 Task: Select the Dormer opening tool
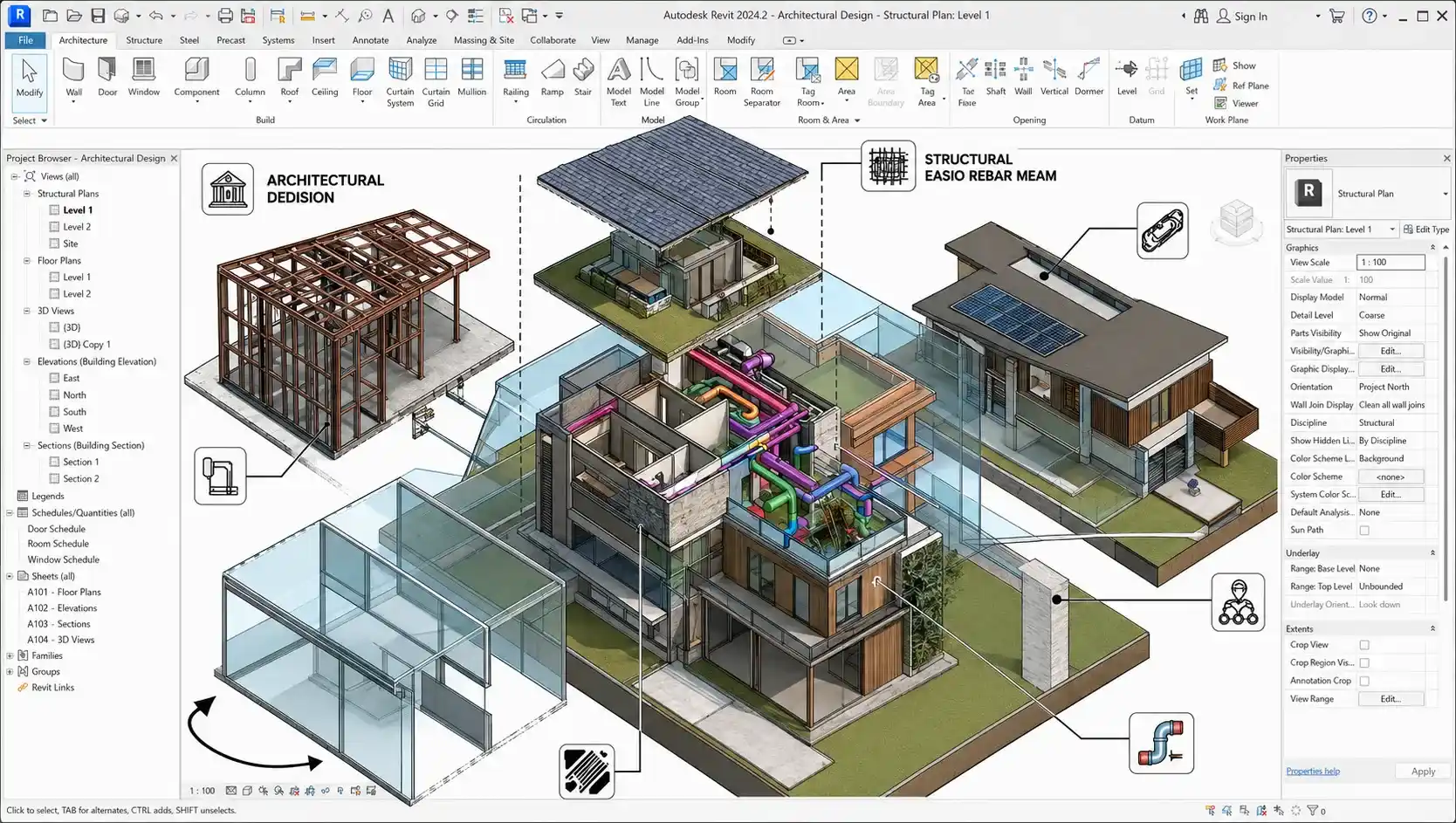pos(1089,78)
